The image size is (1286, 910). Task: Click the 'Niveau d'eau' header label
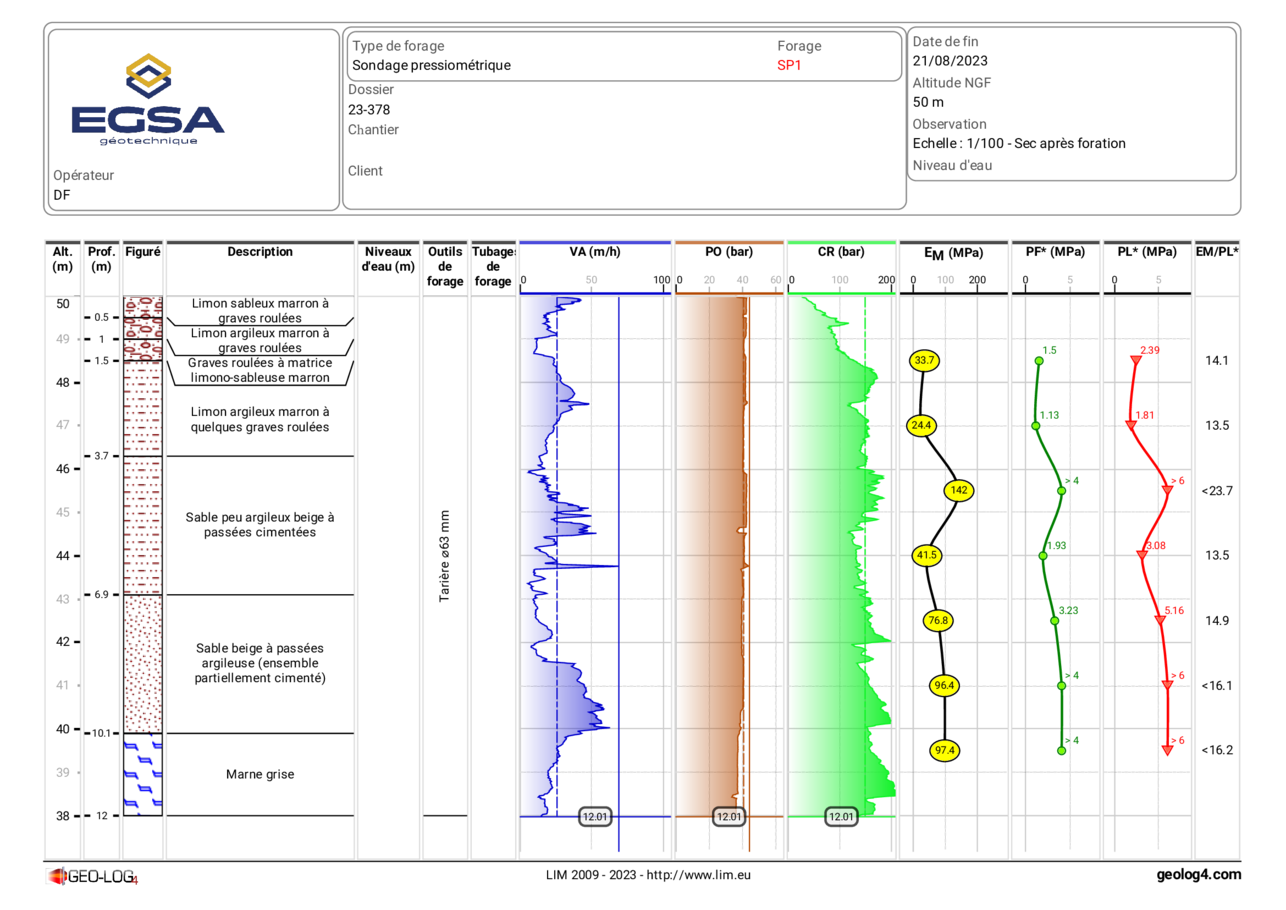point(952,165)
